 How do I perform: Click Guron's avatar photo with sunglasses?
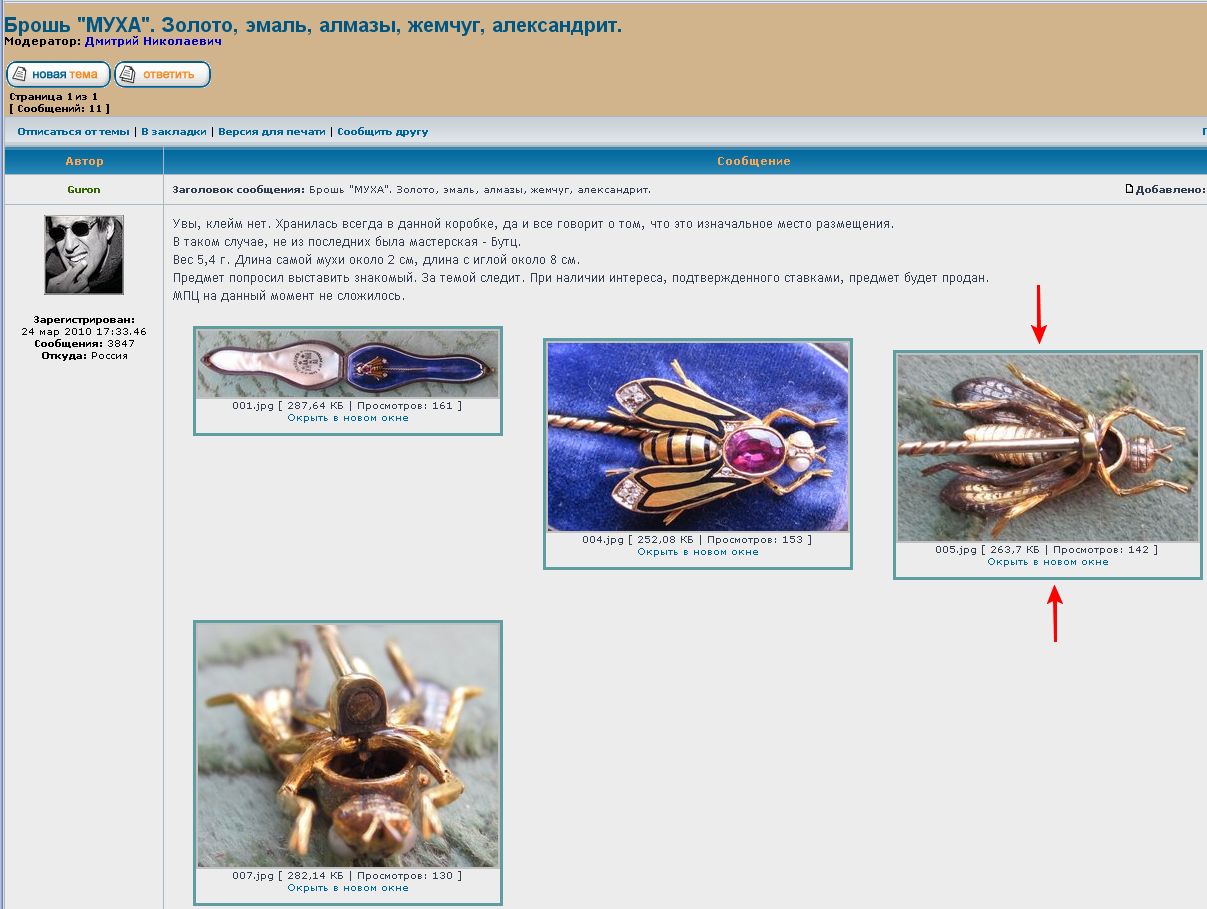84,254
